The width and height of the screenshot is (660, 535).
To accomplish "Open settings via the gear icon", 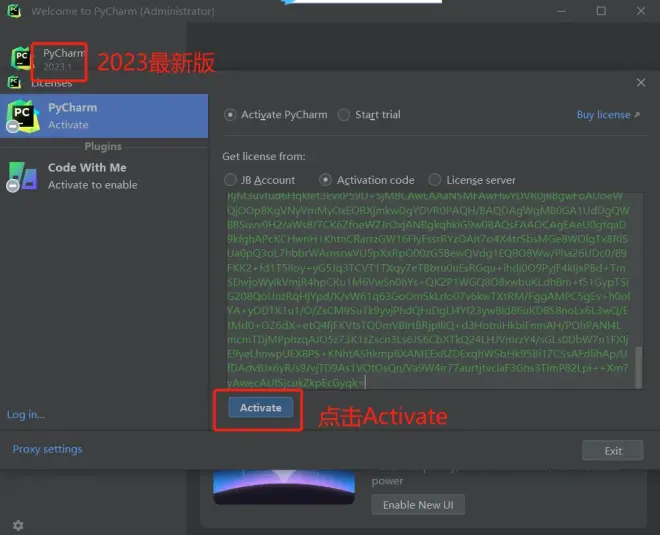I will point(17,525).
